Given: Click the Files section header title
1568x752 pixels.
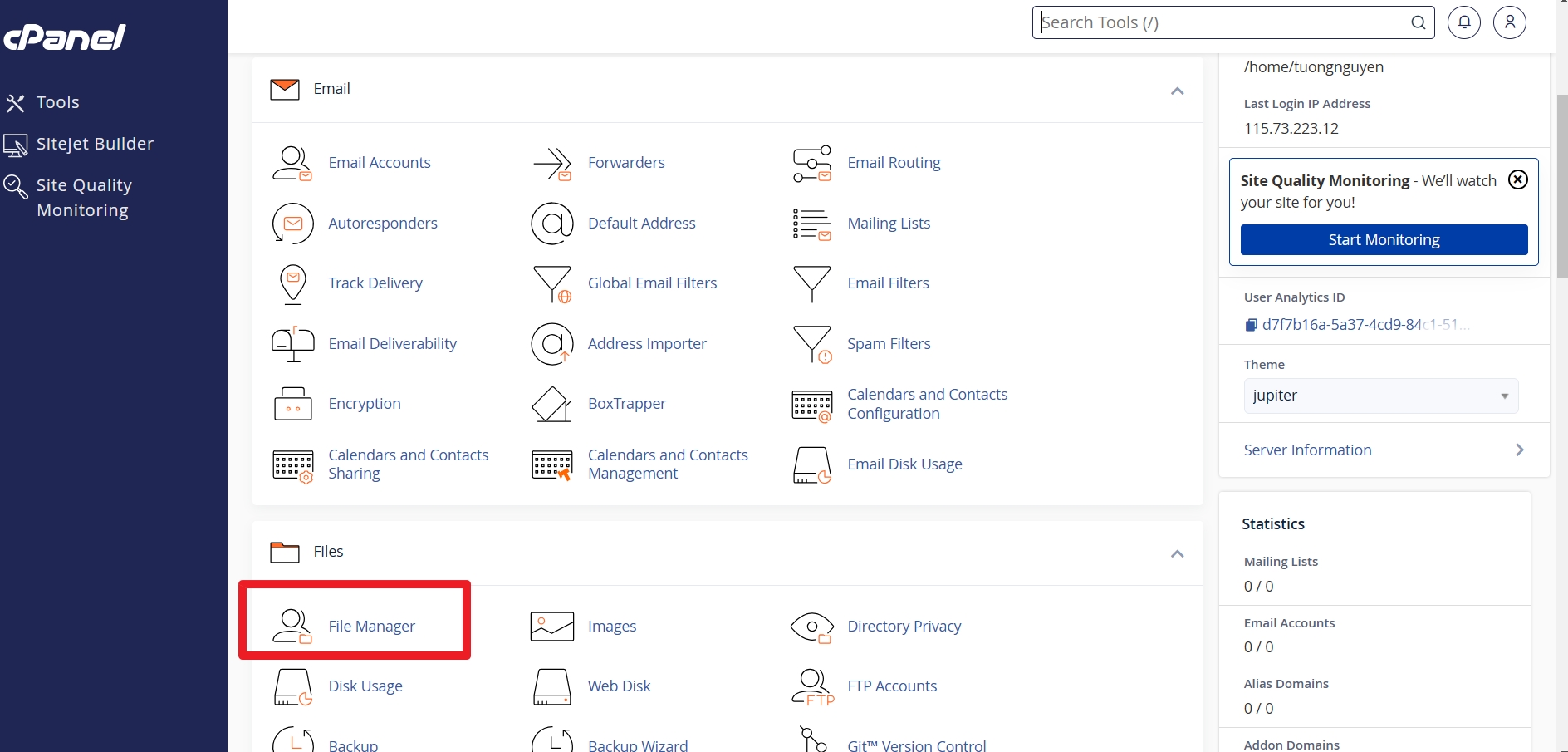Looking at the screenshot, I should [x=328, y=552].
